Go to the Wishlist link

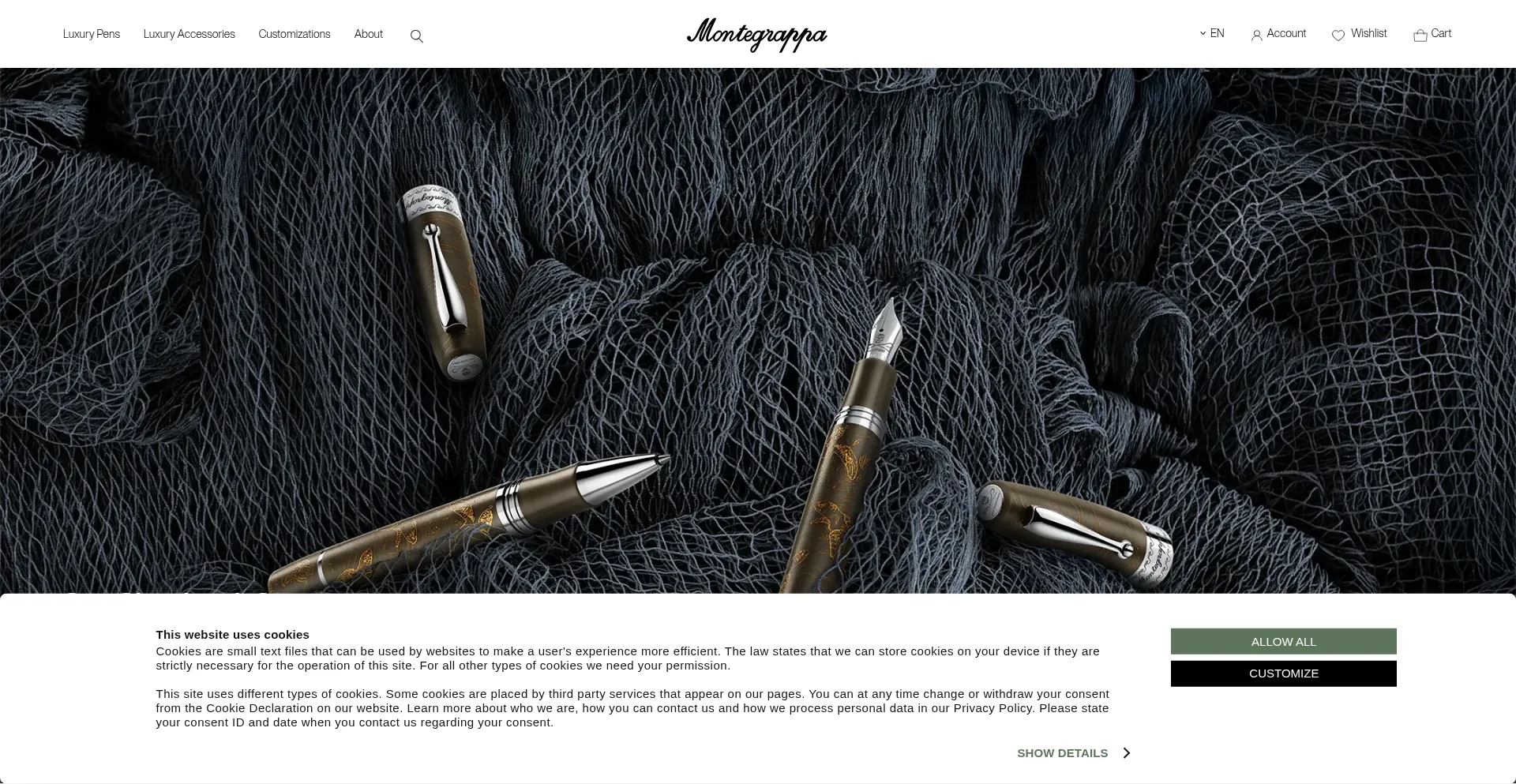pyautogui.click(x=1369, y=33)
